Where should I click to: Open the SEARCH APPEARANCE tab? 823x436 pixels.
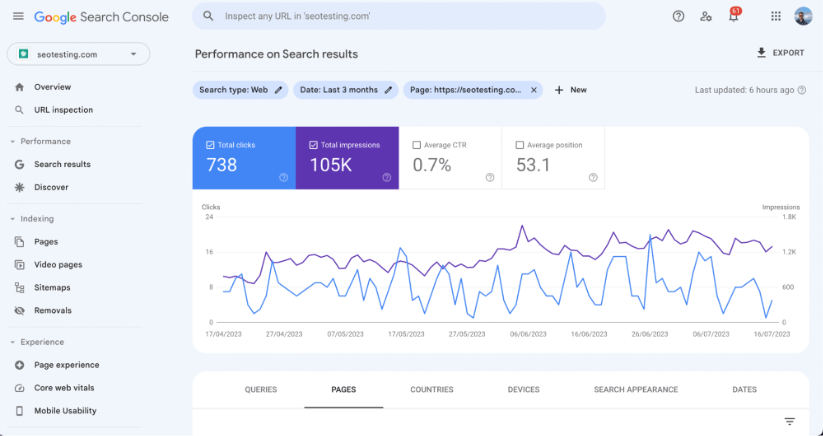click(x=636, y=389)
